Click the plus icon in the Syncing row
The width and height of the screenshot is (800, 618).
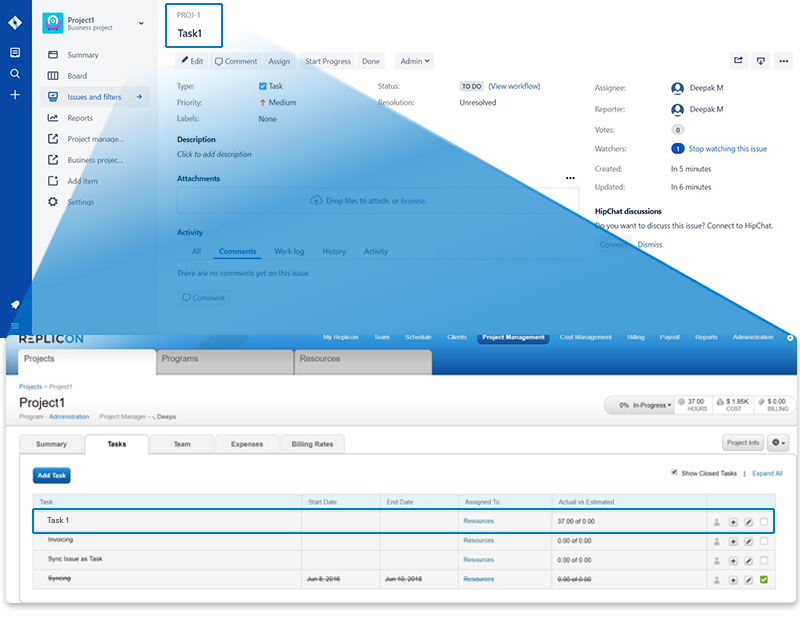pos(733,580)
